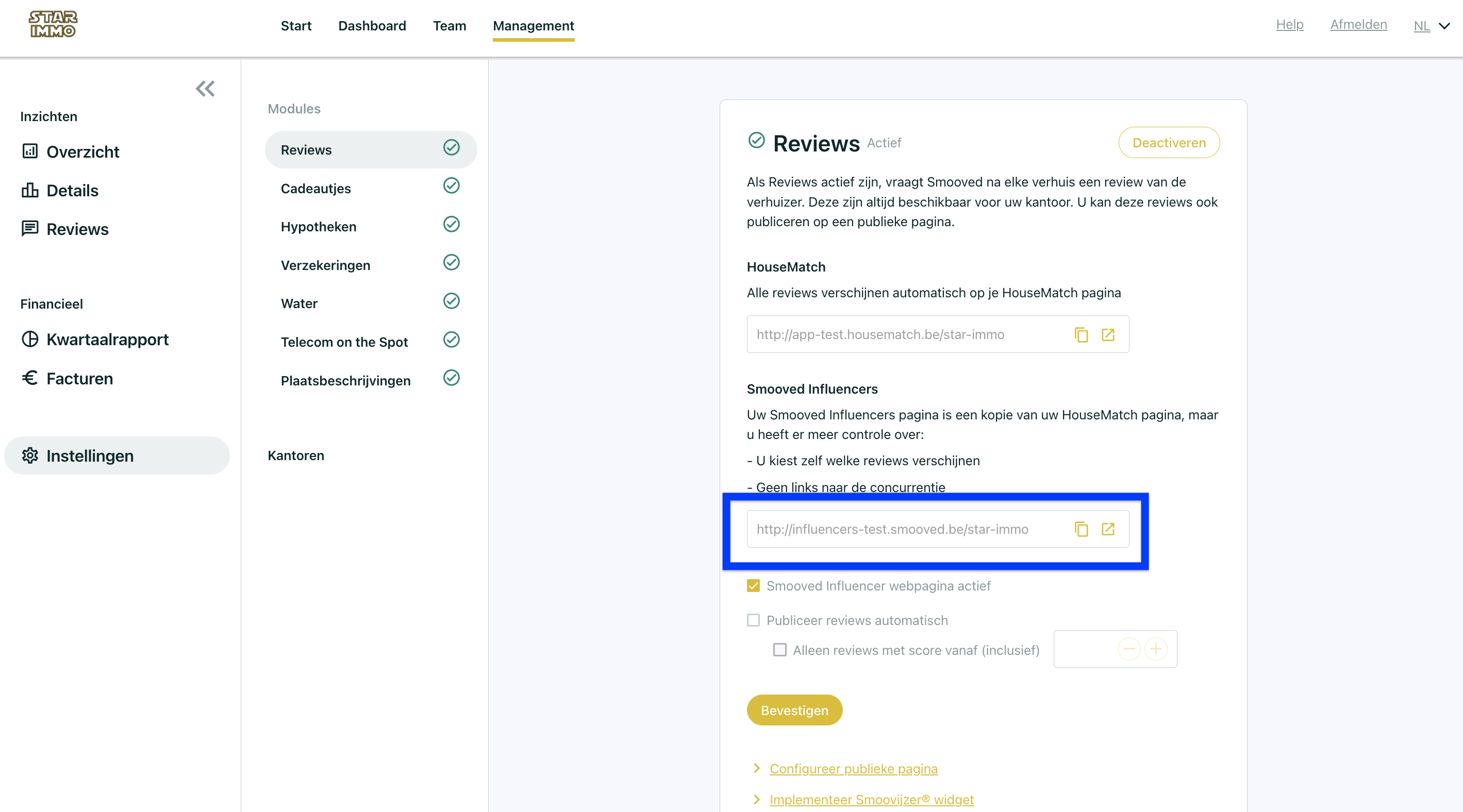Select the Management tab
The height and width of the screenshot is (812, 1463).
point(534,26)
